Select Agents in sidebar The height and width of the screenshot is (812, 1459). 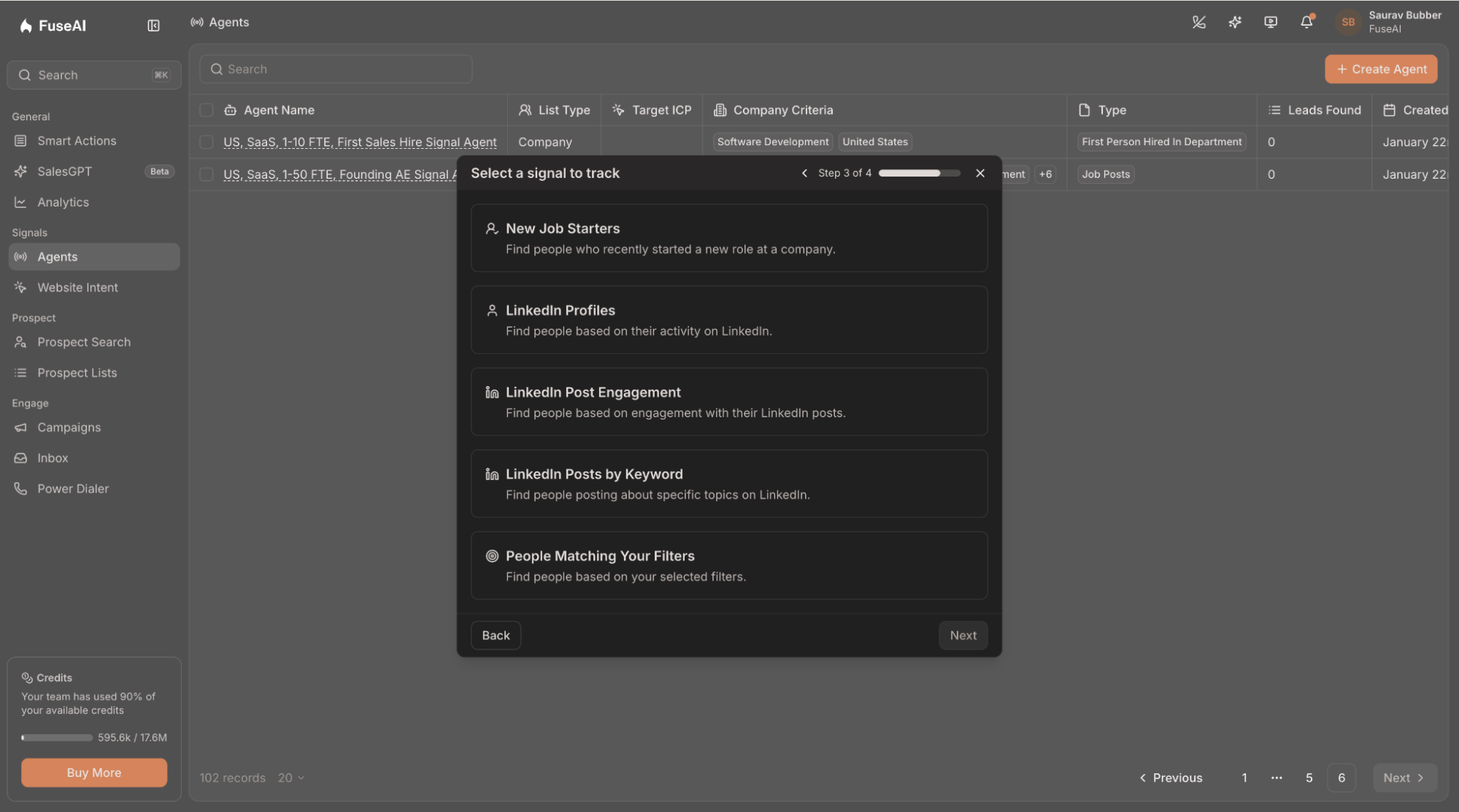tap(93, 257)
